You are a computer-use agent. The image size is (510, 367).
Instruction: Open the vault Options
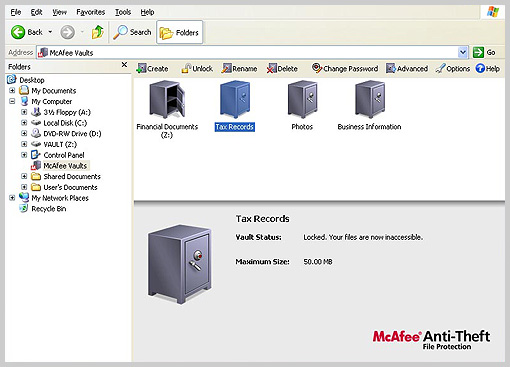[x=453, y=69]
